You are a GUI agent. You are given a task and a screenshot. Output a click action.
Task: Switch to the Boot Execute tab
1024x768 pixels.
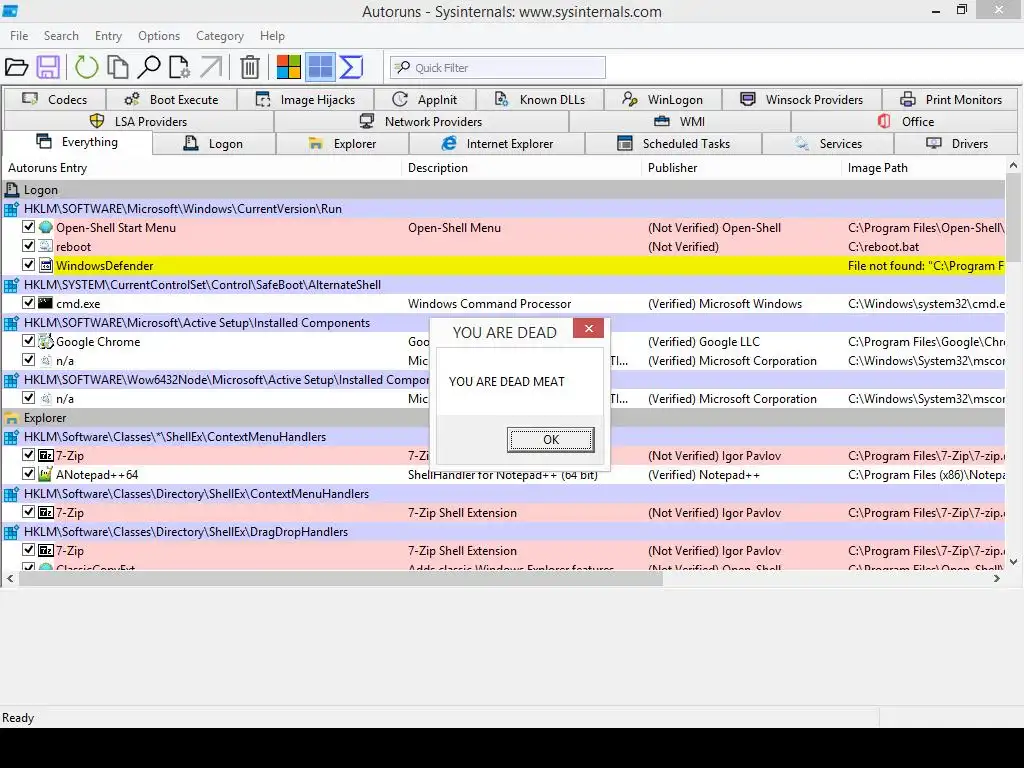[172, 99]
